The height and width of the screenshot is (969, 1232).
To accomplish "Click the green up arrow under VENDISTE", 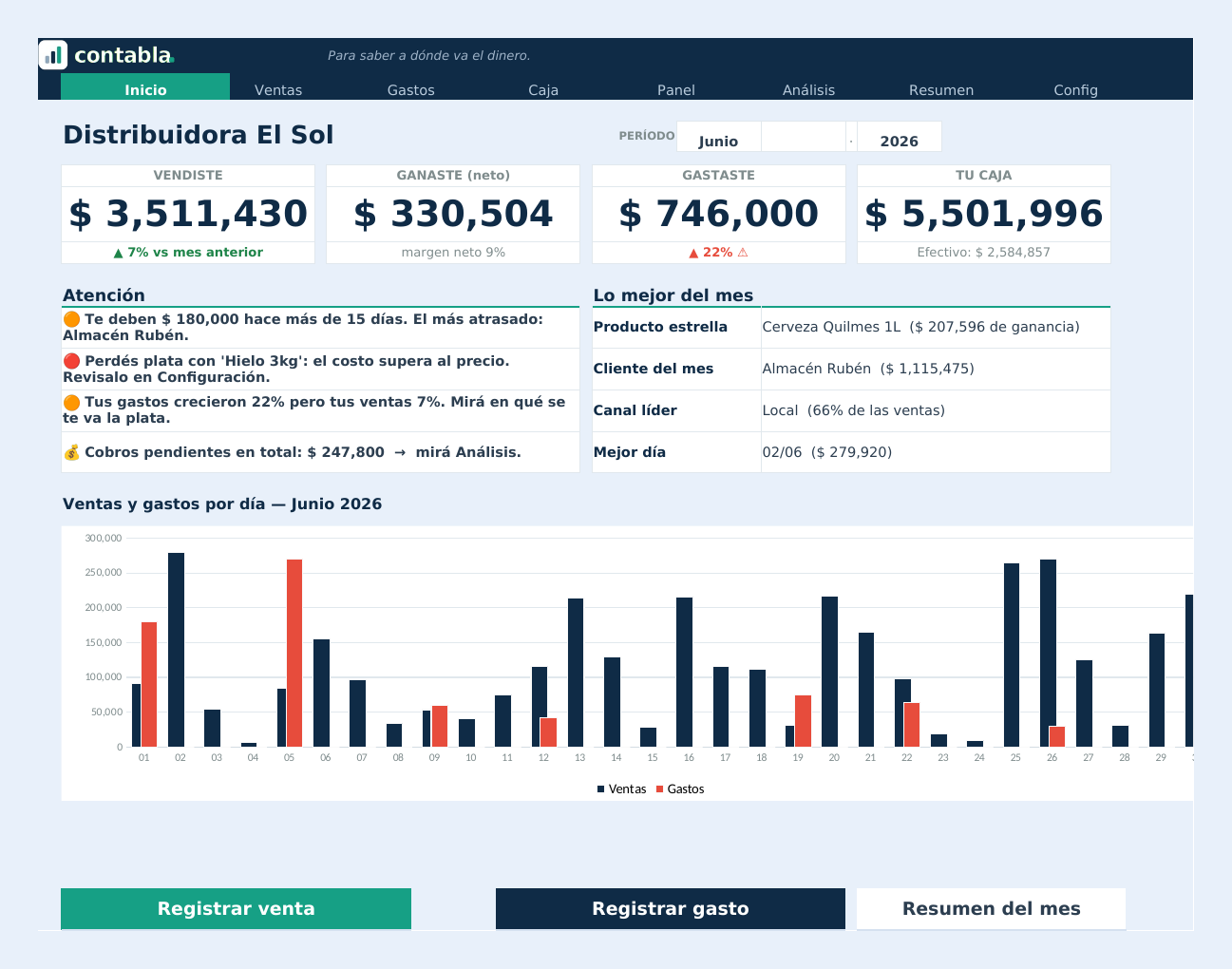I will (118, 253).
